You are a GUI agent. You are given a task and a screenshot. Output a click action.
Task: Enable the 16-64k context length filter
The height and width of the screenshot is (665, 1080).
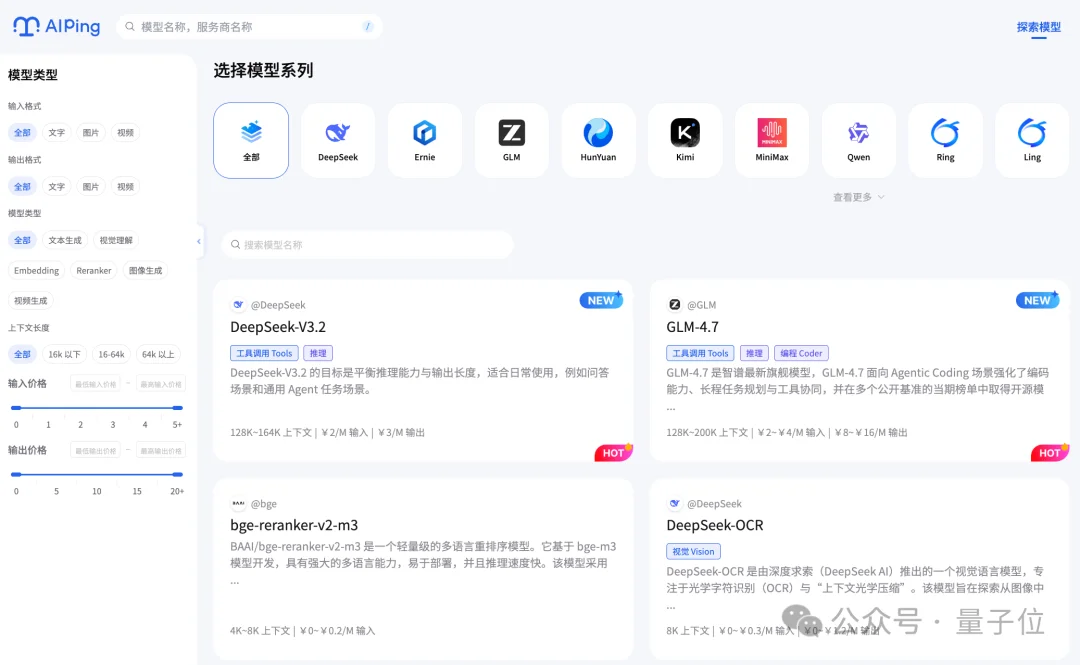point(111,353)
